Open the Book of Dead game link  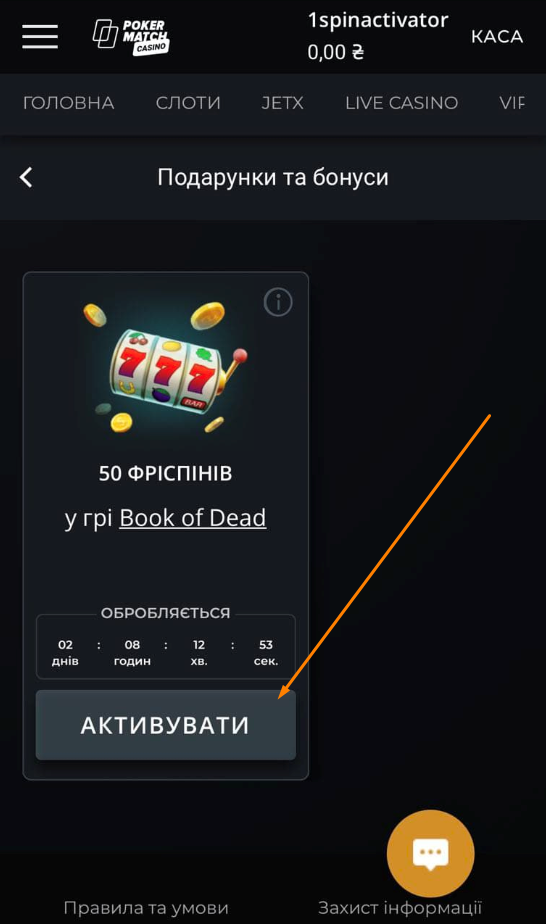point(193,518)
